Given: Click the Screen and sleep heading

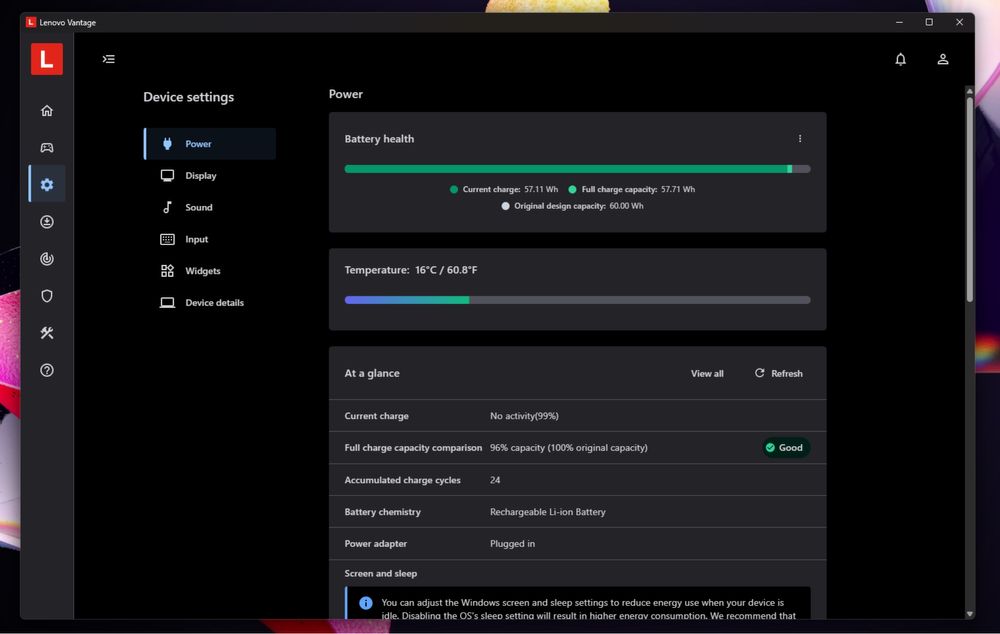Looking at the screenshot, I should pos(381,573).
